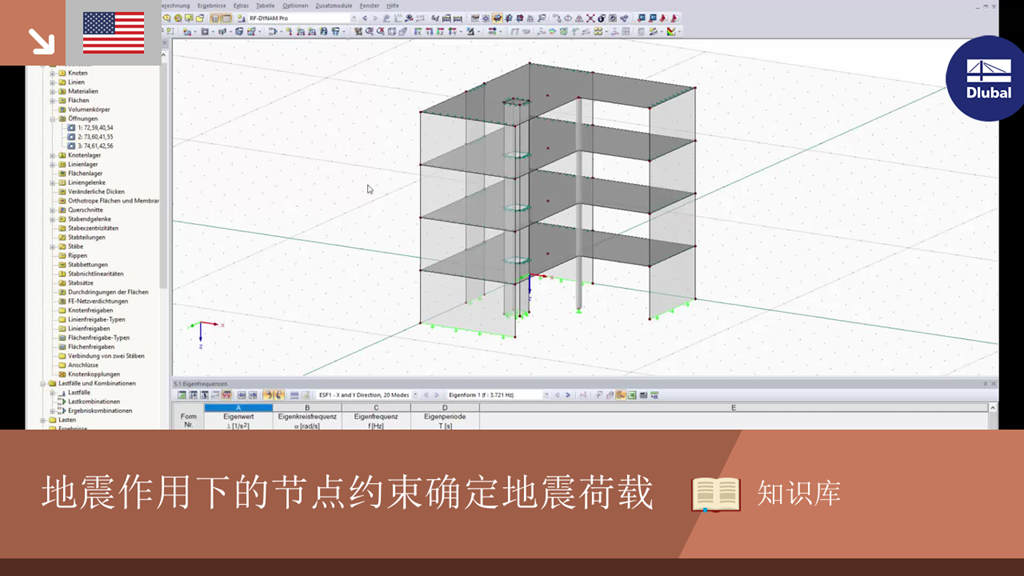
Task: Open the Ergebnisse menu
Action: [212, 6]
